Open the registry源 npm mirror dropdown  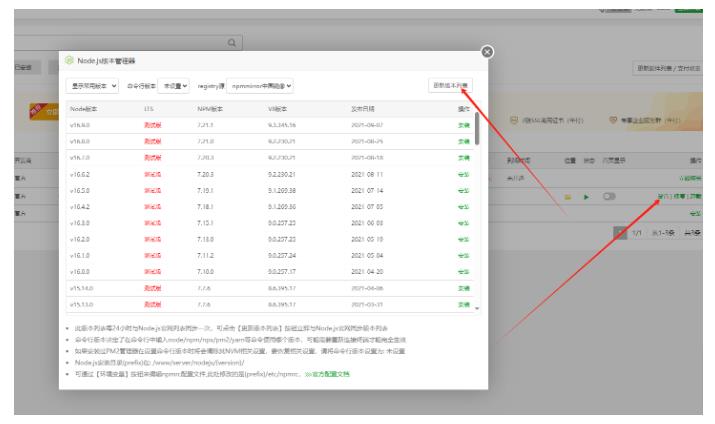click(260, 86)
